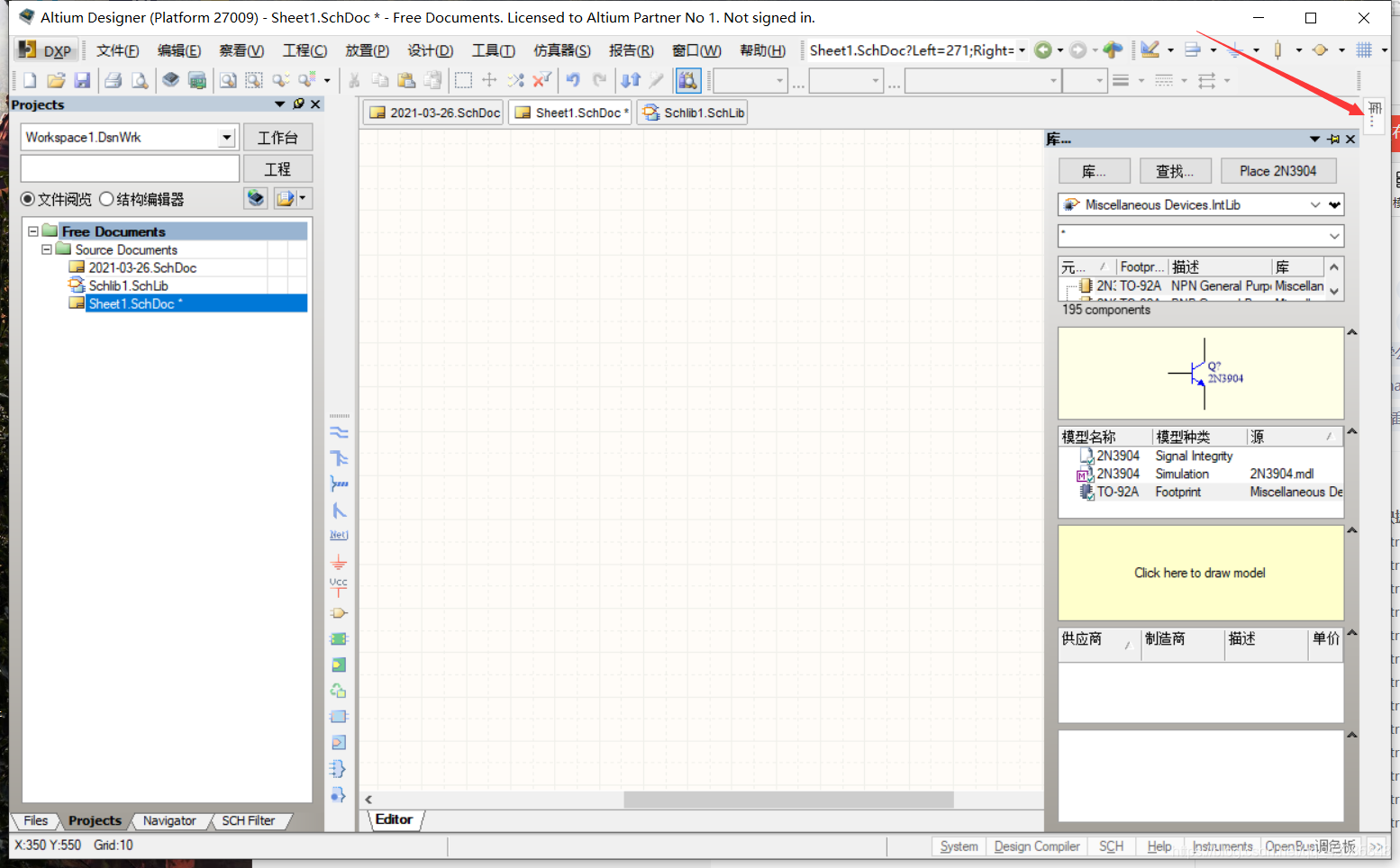Open the 编辑(E) menu

click(178, 50)
